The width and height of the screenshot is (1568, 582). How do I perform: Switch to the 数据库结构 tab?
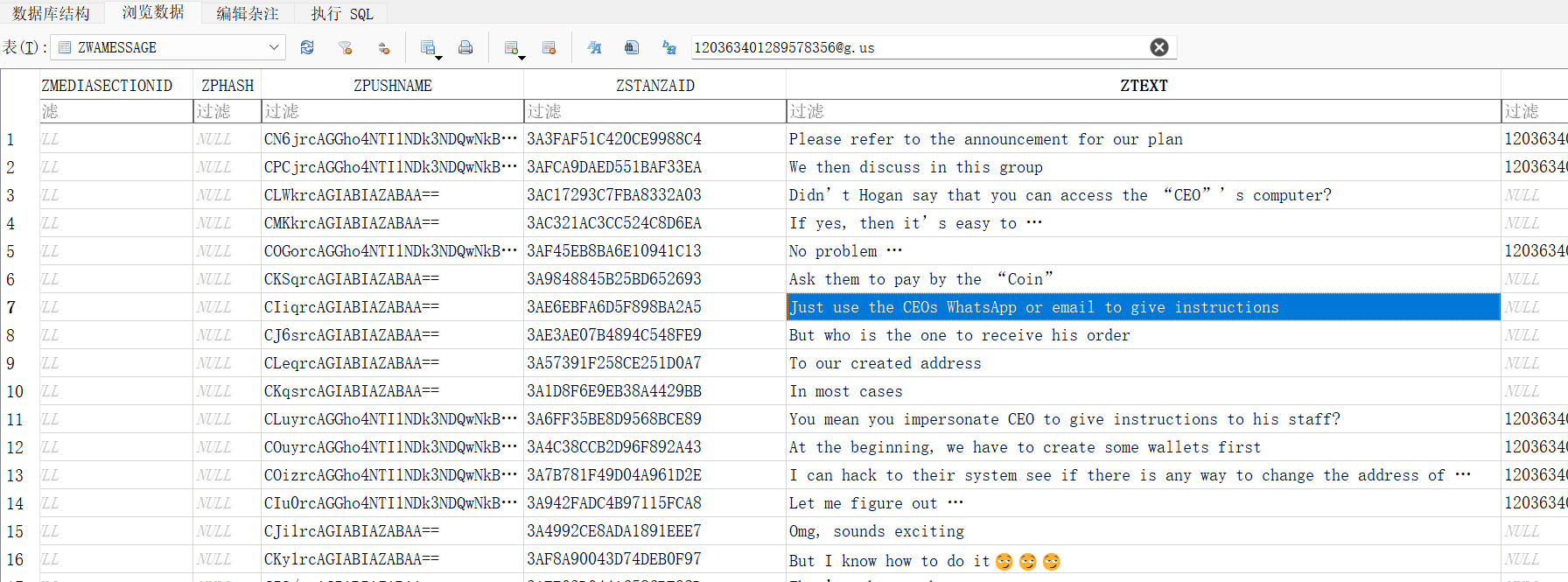[x=51, y=13]
